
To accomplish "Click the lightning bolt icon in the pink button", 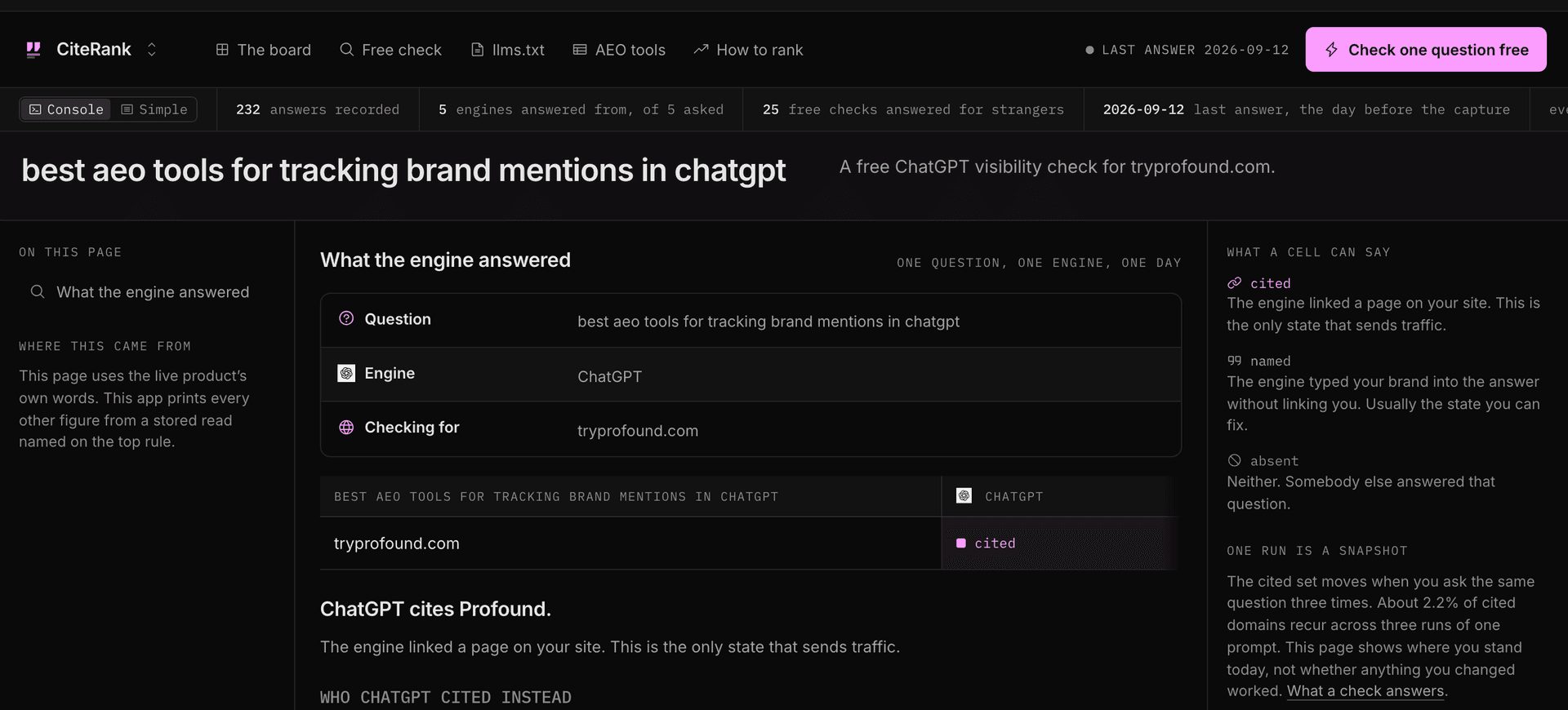I will (x=1331, y=50).
